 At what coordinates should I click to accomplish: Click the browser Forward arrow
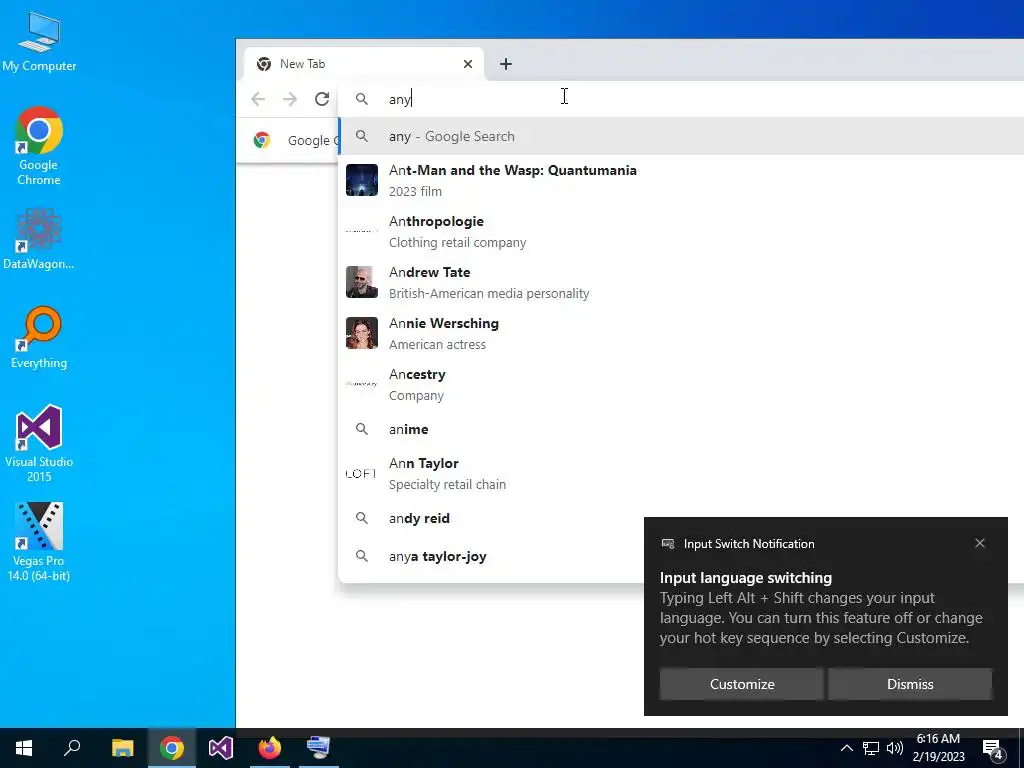pos(290,99)
